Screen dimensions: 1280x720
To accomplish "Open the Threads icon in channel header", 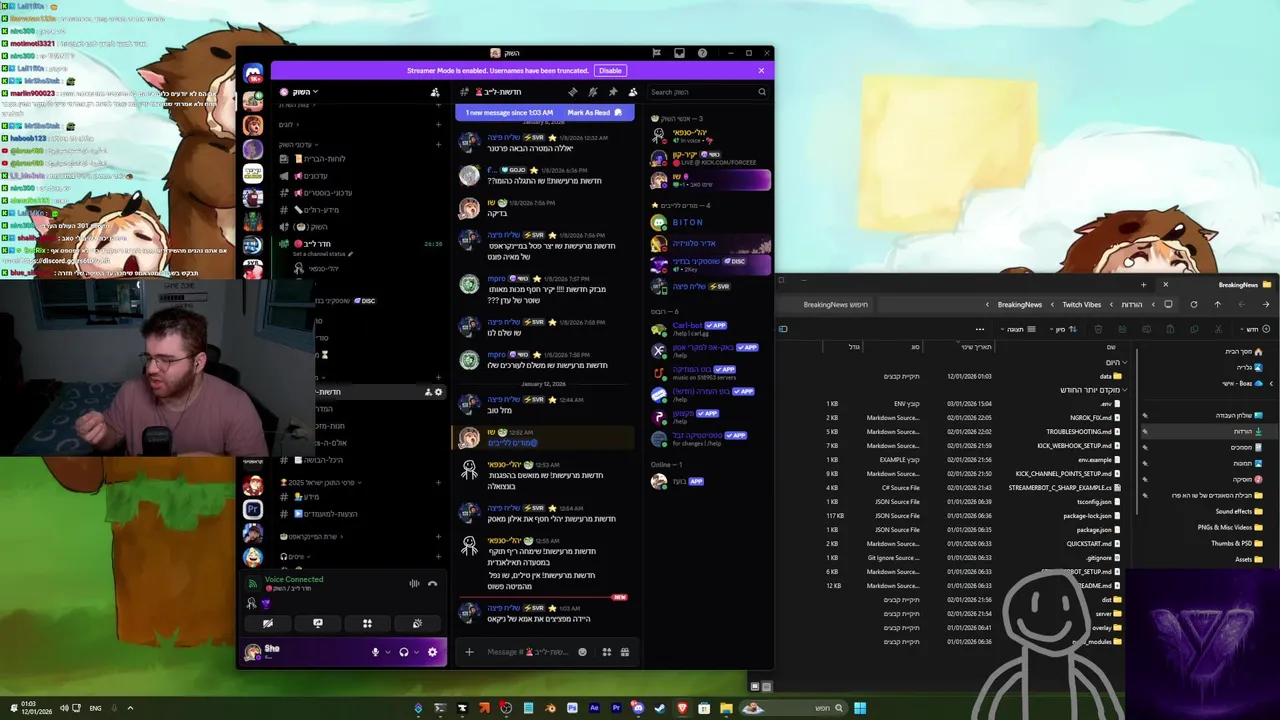I will click(x=572, y=92).
